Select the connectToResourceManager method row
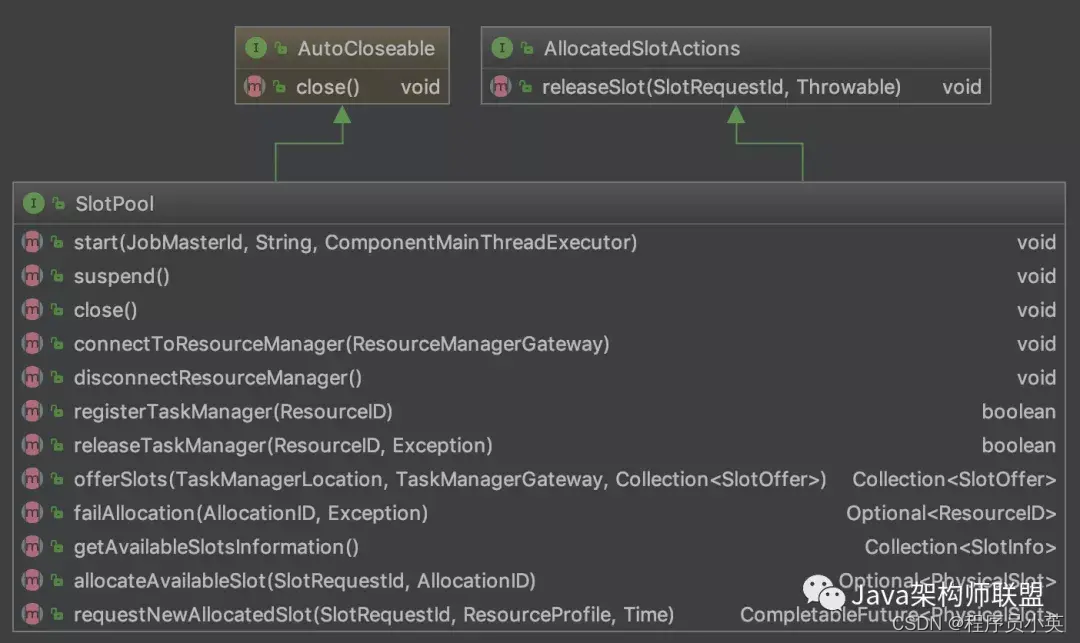 click(x=539, y=344)
